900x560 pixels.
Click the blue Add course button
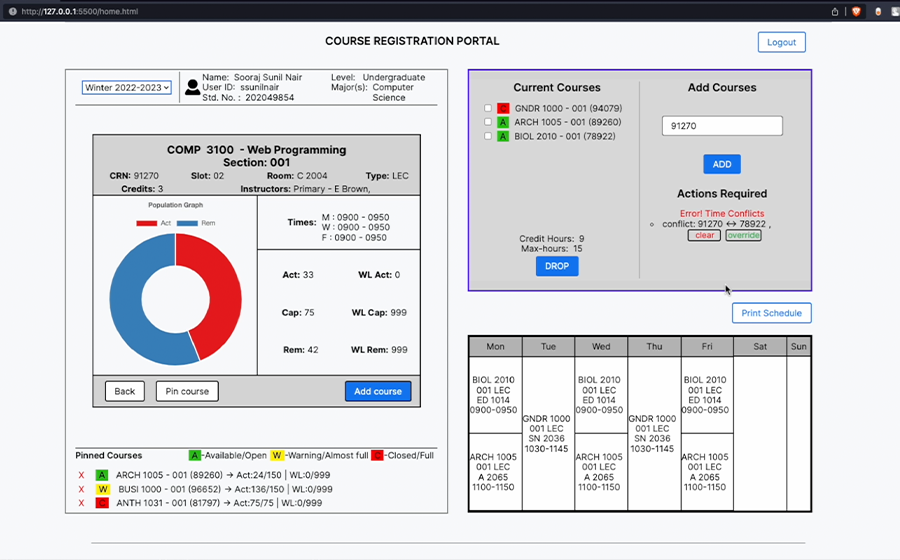378,391
